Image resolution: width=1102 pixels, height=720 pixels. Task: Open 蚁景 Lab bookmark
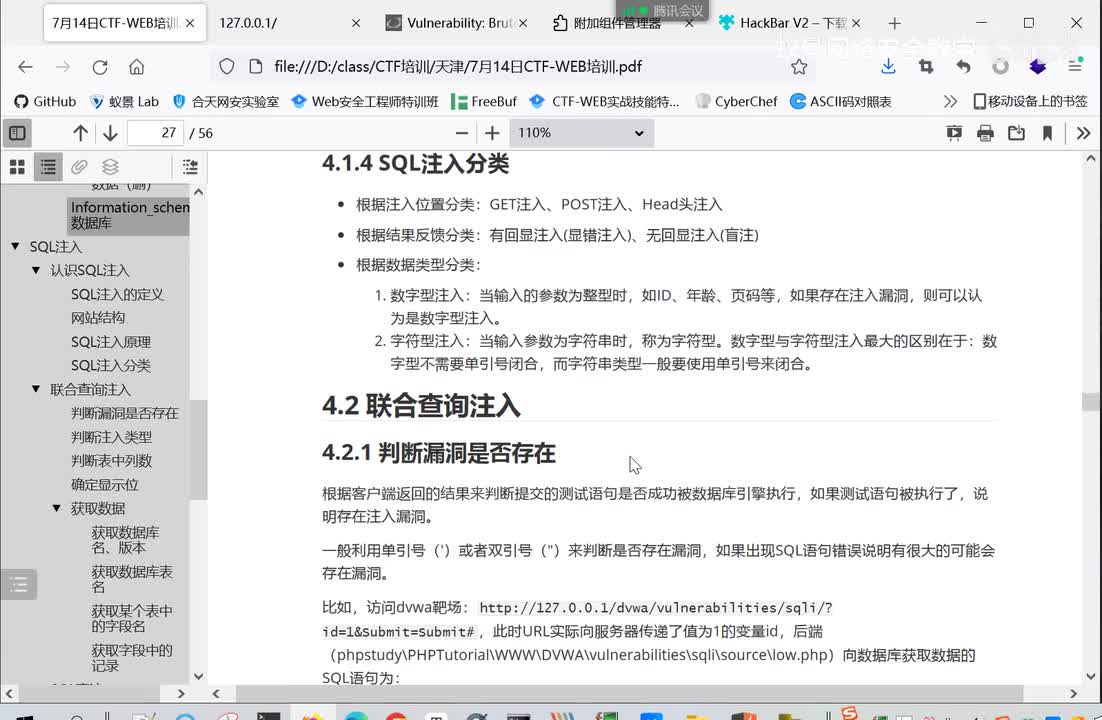click(124, 101)
